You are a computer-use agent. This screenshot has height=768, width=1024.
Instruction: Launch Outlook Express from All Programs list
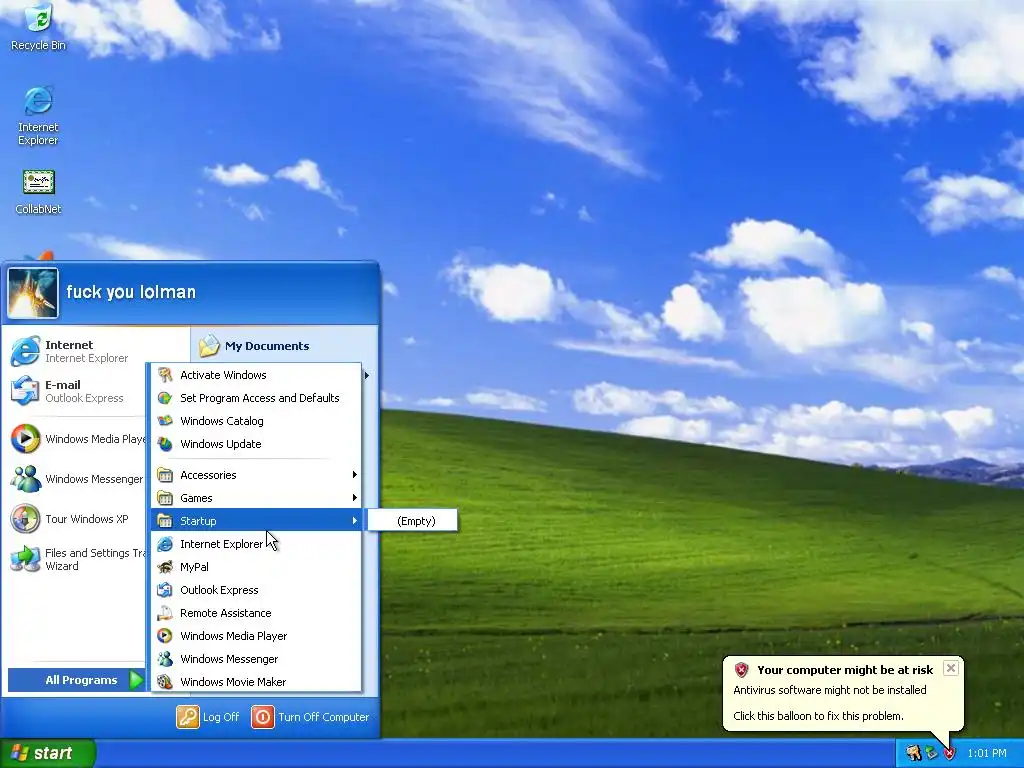(257, 590)
